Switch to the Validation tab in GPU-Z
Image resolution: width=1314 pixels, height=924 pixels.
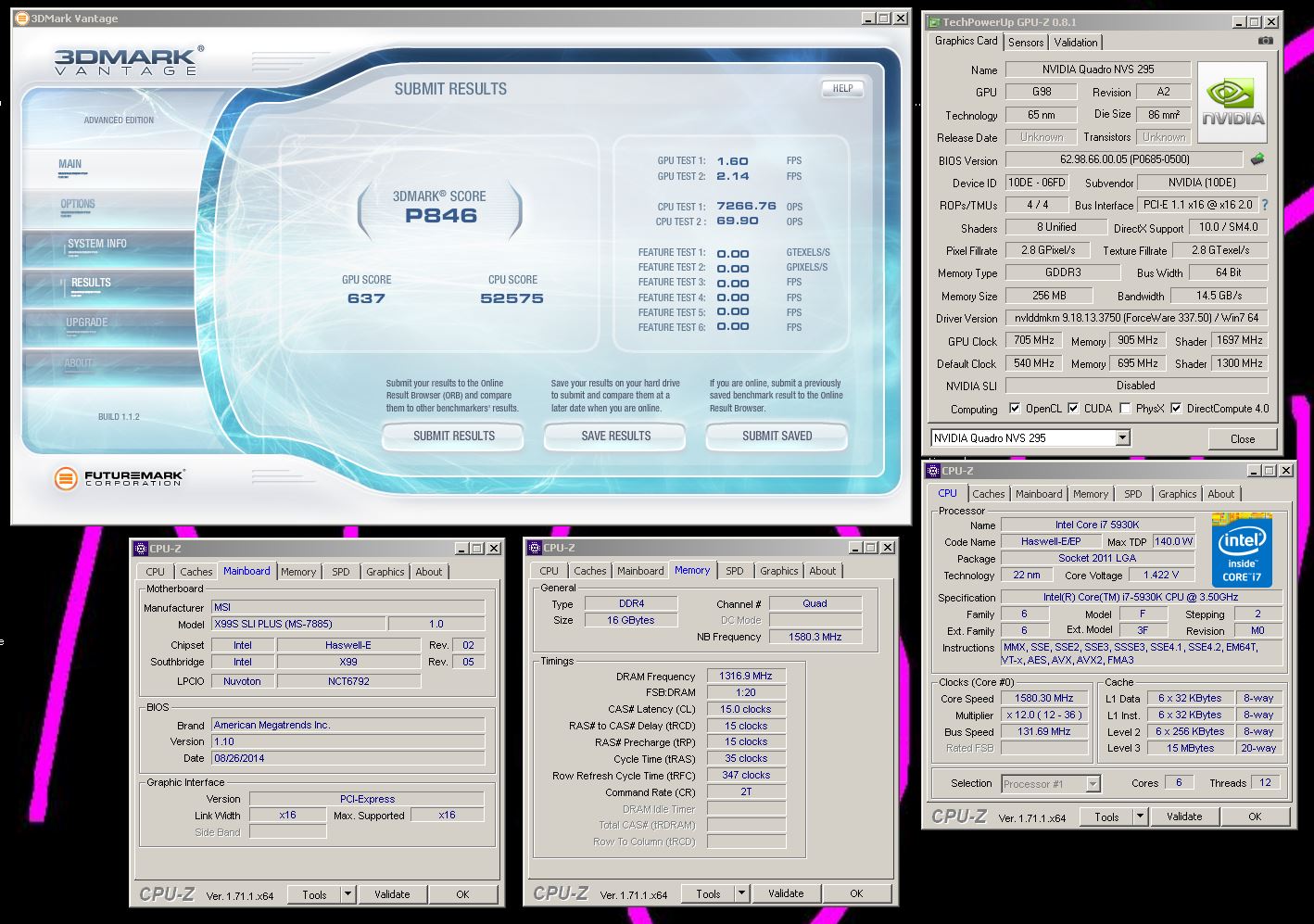(1076, 43)
